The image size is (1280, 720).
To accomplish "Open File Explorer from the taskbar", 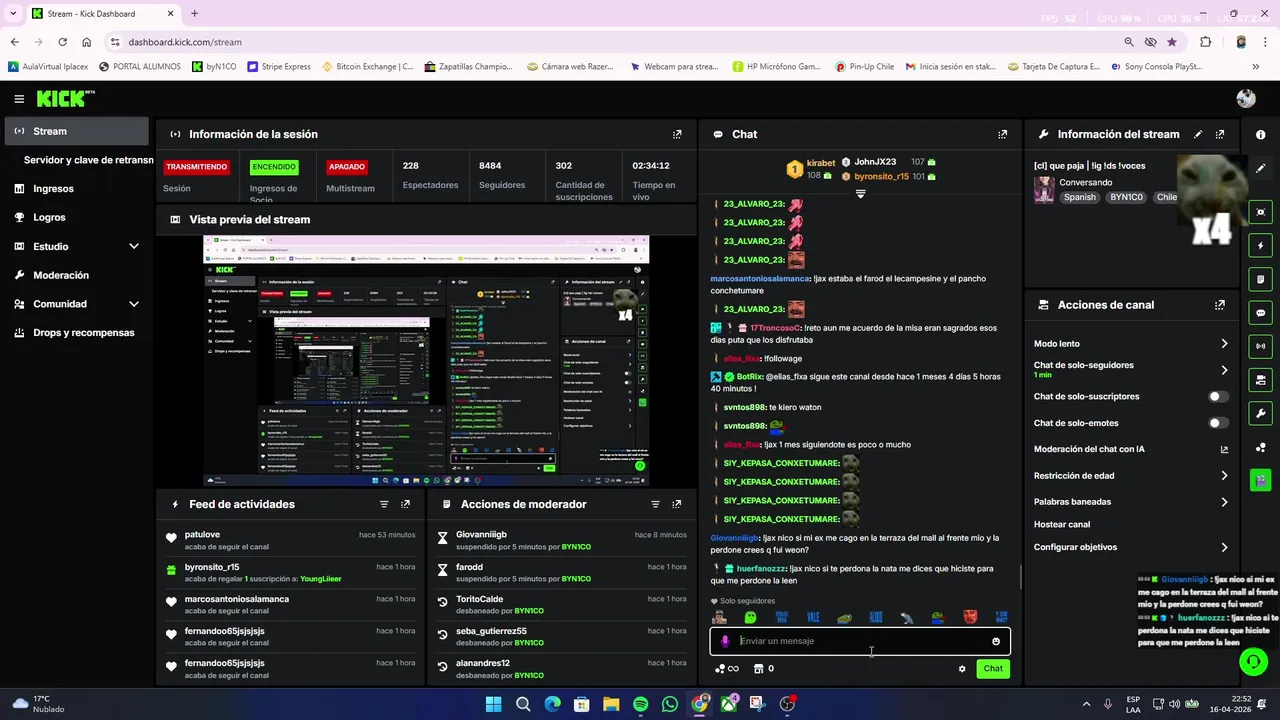I will coord(611,704).
